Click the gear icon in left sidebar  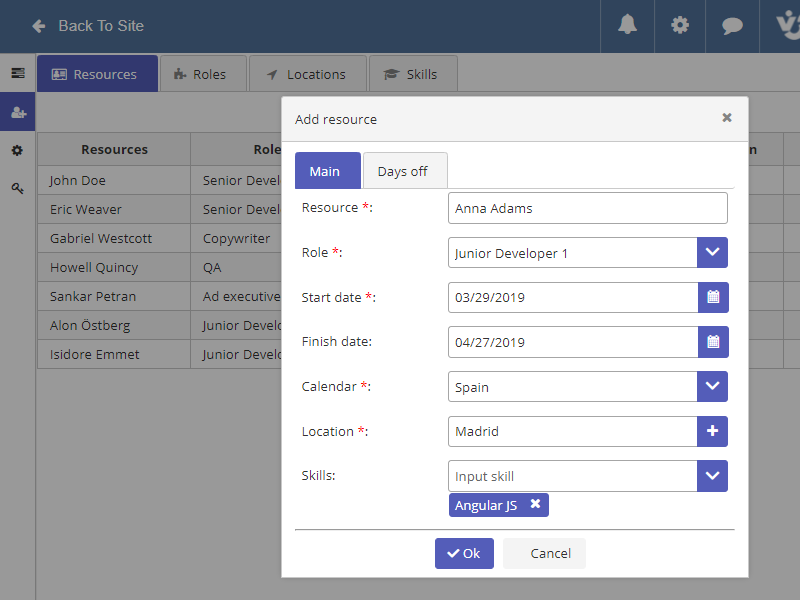(18, 150)
